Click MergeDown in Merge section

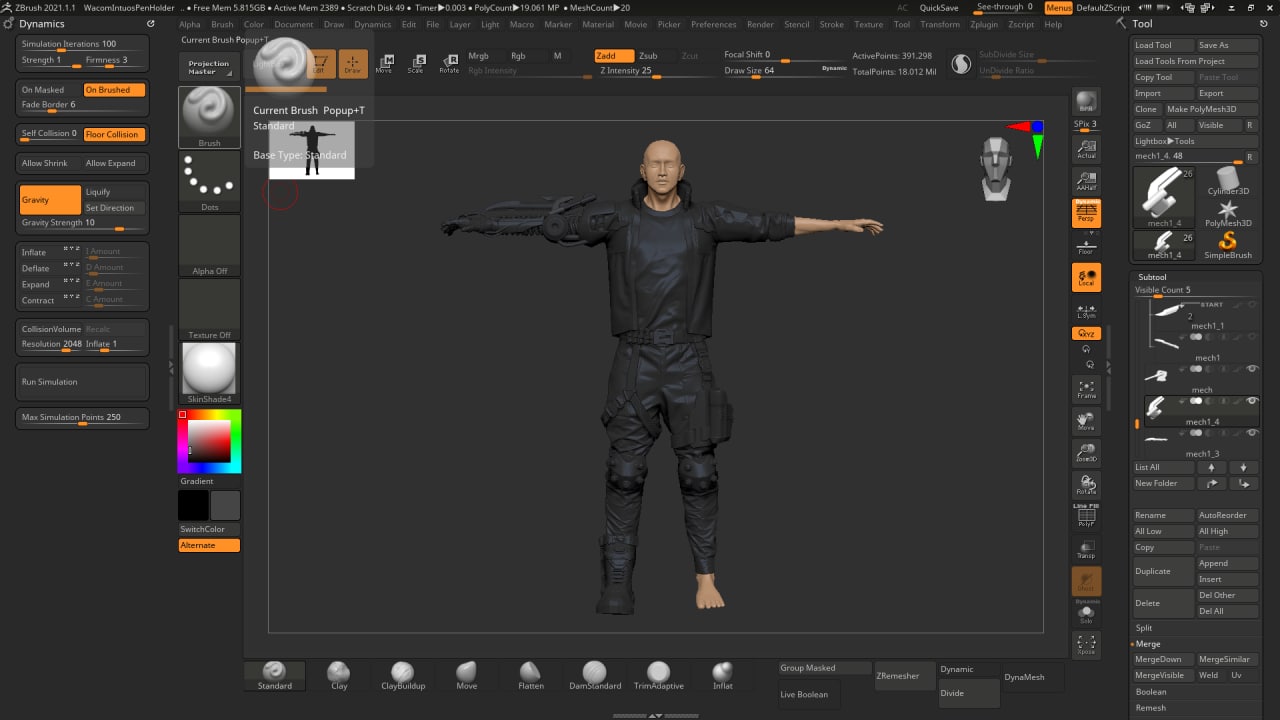(1163, 659)
